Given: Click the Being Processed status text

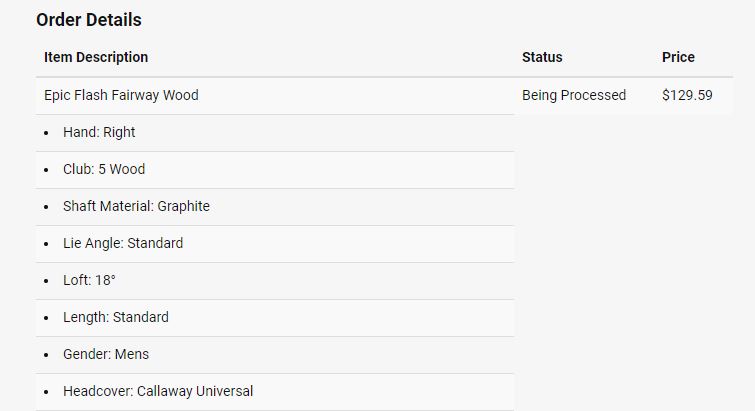Looking at the screenshot, I should coord(574,95).
